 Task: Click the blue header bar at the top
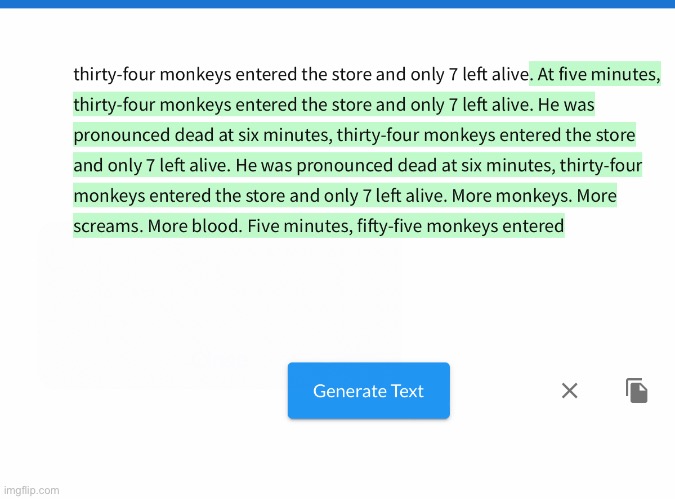(338, 4)
